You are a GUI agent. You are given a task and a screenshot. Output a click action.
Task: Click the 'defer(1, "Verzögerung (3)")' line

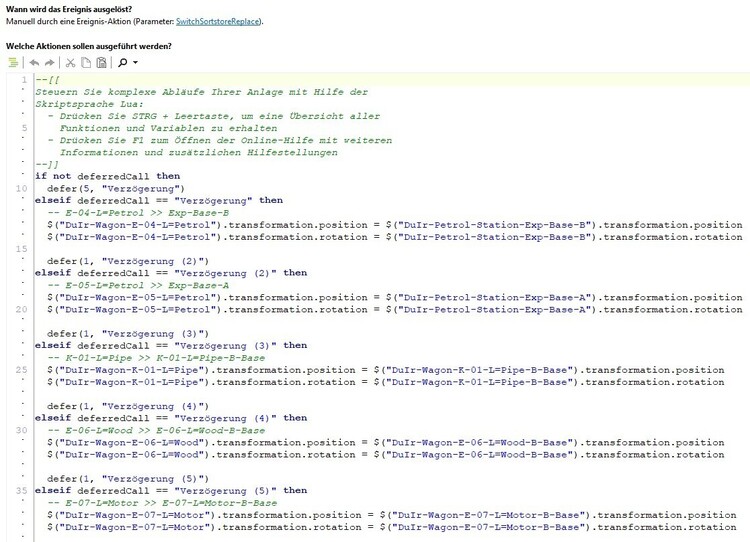[128, 334]
